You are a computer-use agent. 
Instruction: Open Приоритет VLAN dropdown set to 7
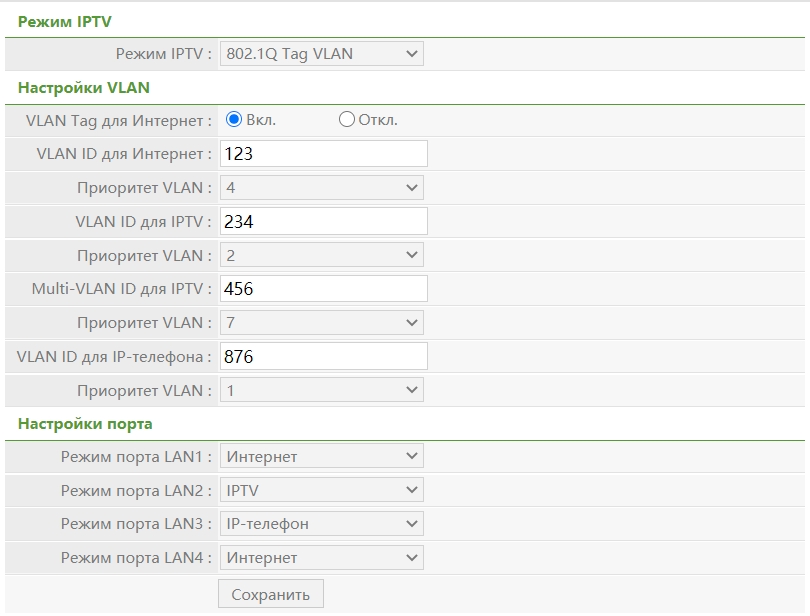(321, 322)
